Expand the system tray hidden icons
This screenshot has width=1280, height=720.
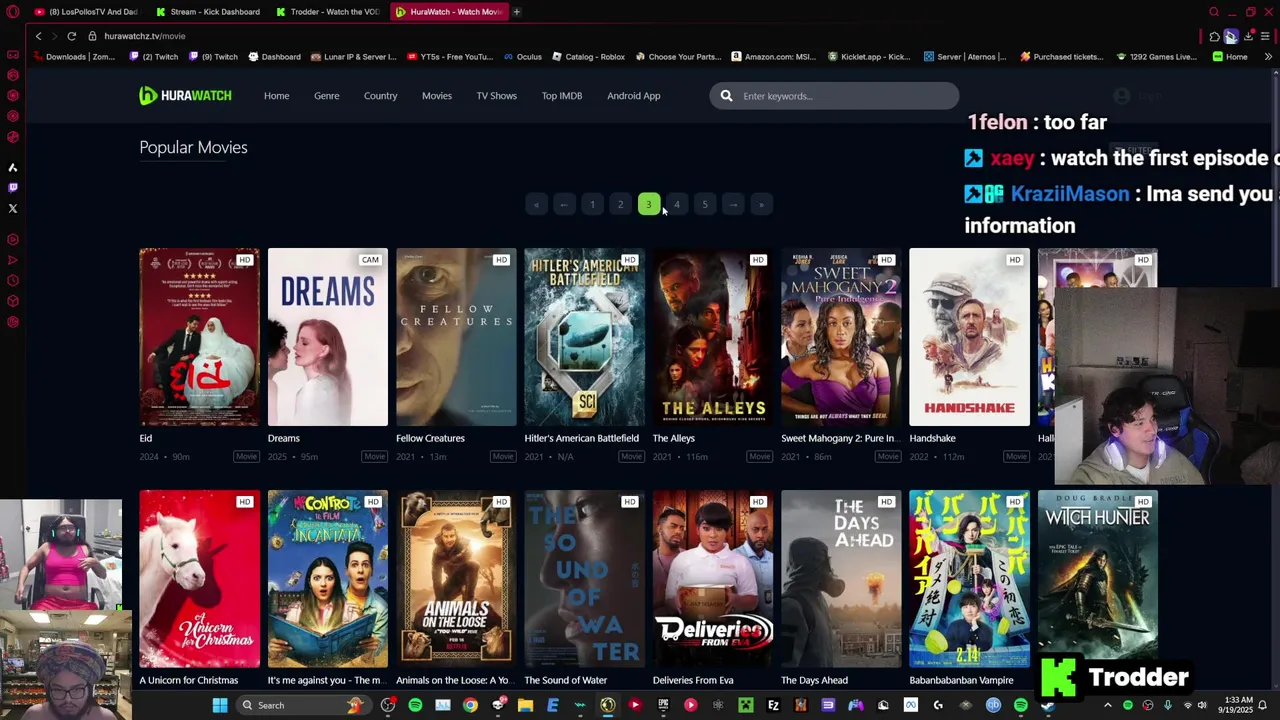(x=1107, y=705)
